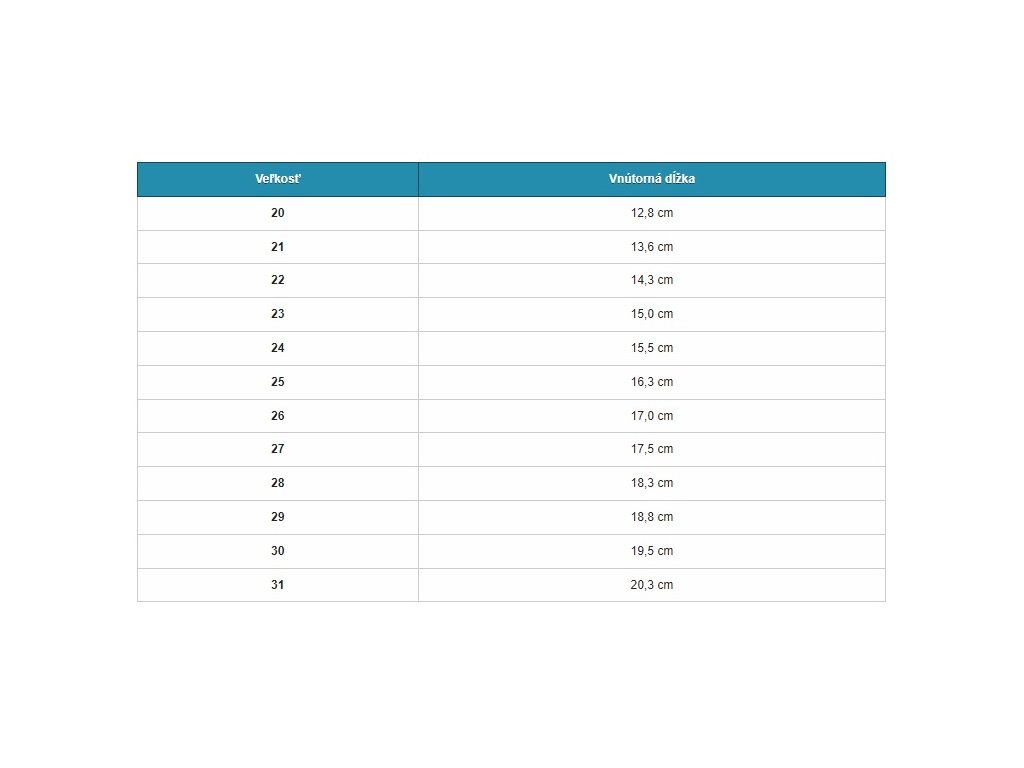Screen dimensions: 1024x768
Task: Click the 18,8 cm length value
Action: (652, 517)
